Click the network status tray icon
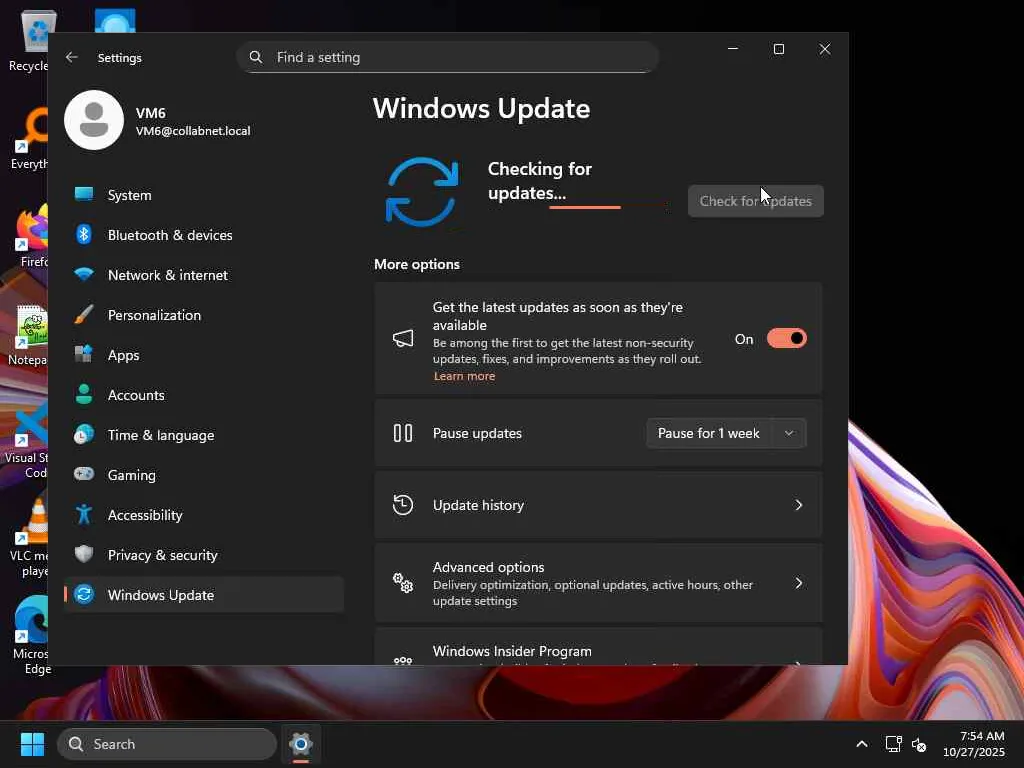The height and width of the screenshot is (768, 1024). pyautogui.click(x=893, y=744)
